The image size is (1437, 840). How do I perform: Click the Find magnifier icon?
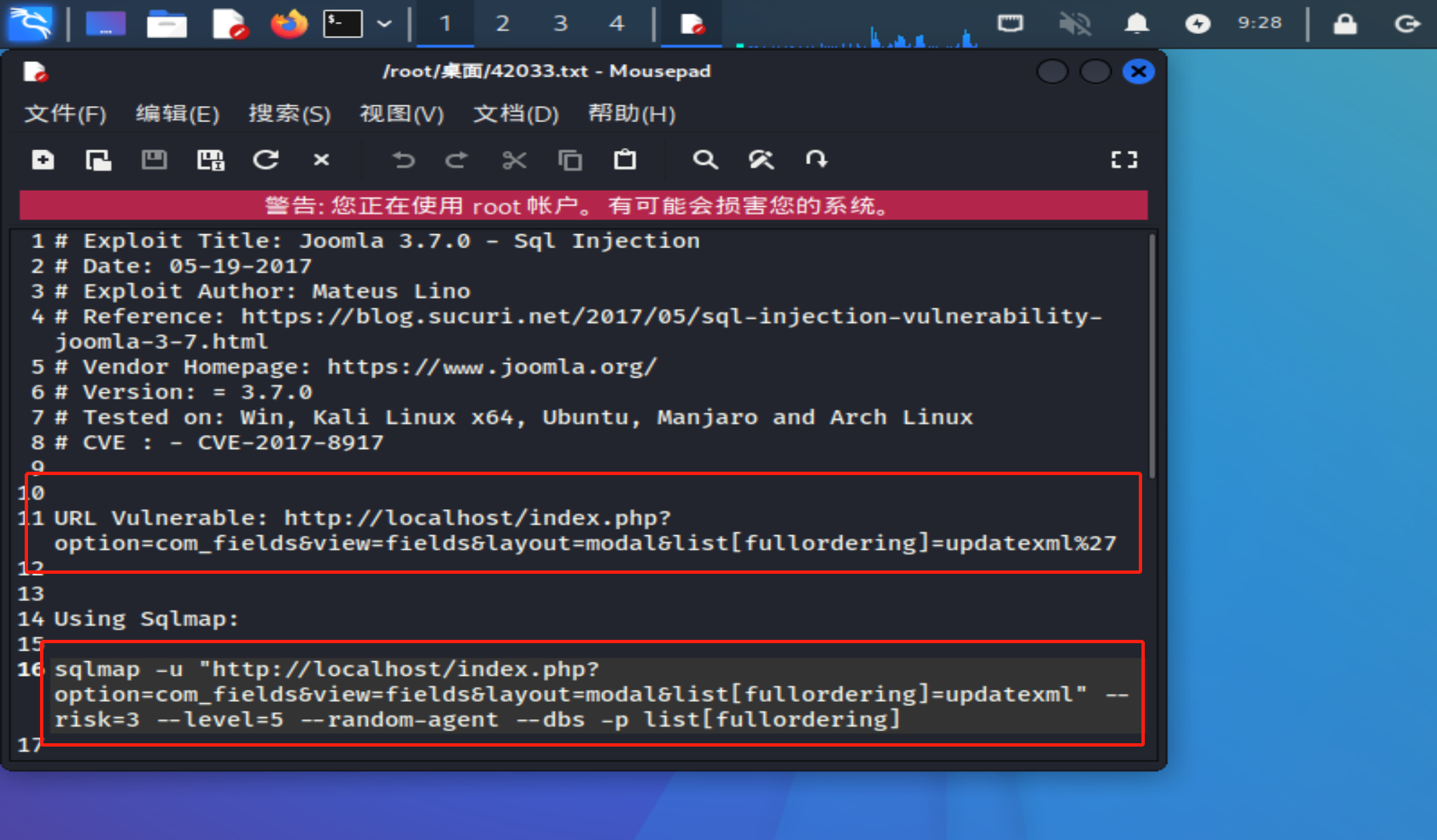point(704,160)
